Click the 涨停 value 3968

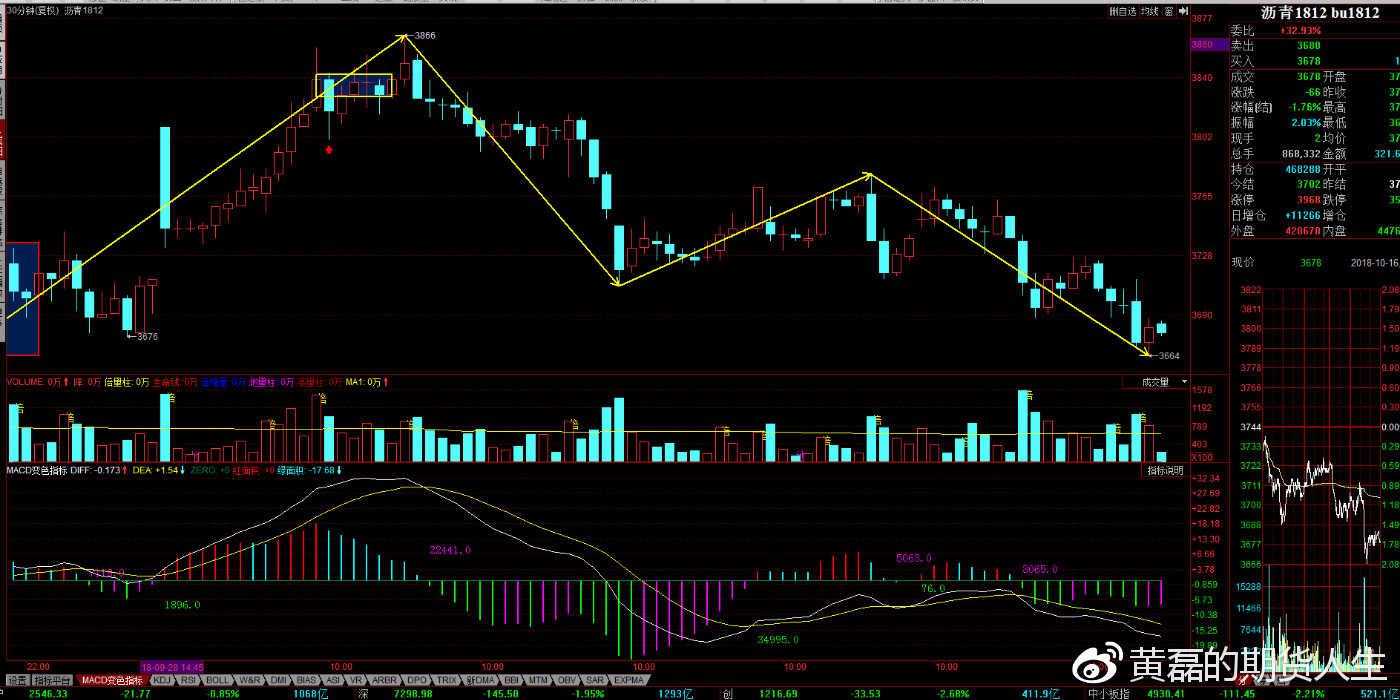1309,200
